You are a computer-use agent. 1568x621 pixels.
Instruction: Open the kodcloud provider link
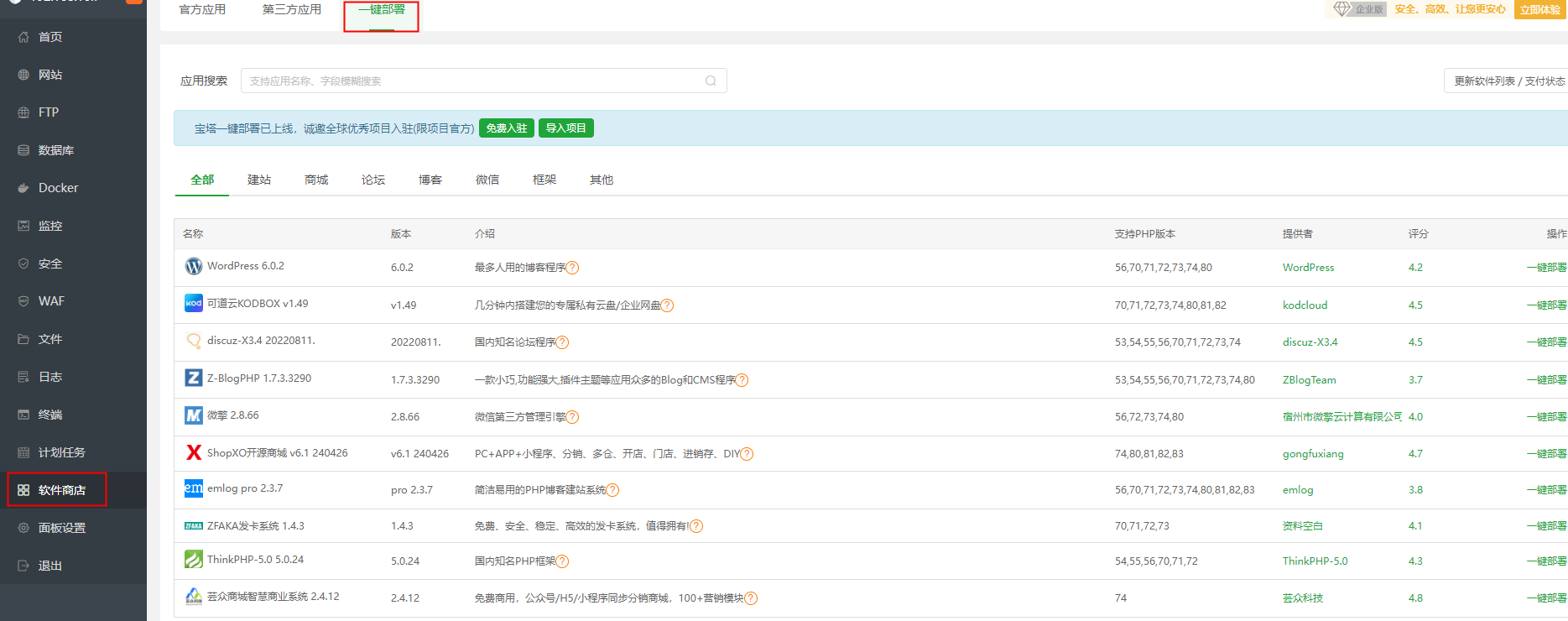pos(1305,305)
